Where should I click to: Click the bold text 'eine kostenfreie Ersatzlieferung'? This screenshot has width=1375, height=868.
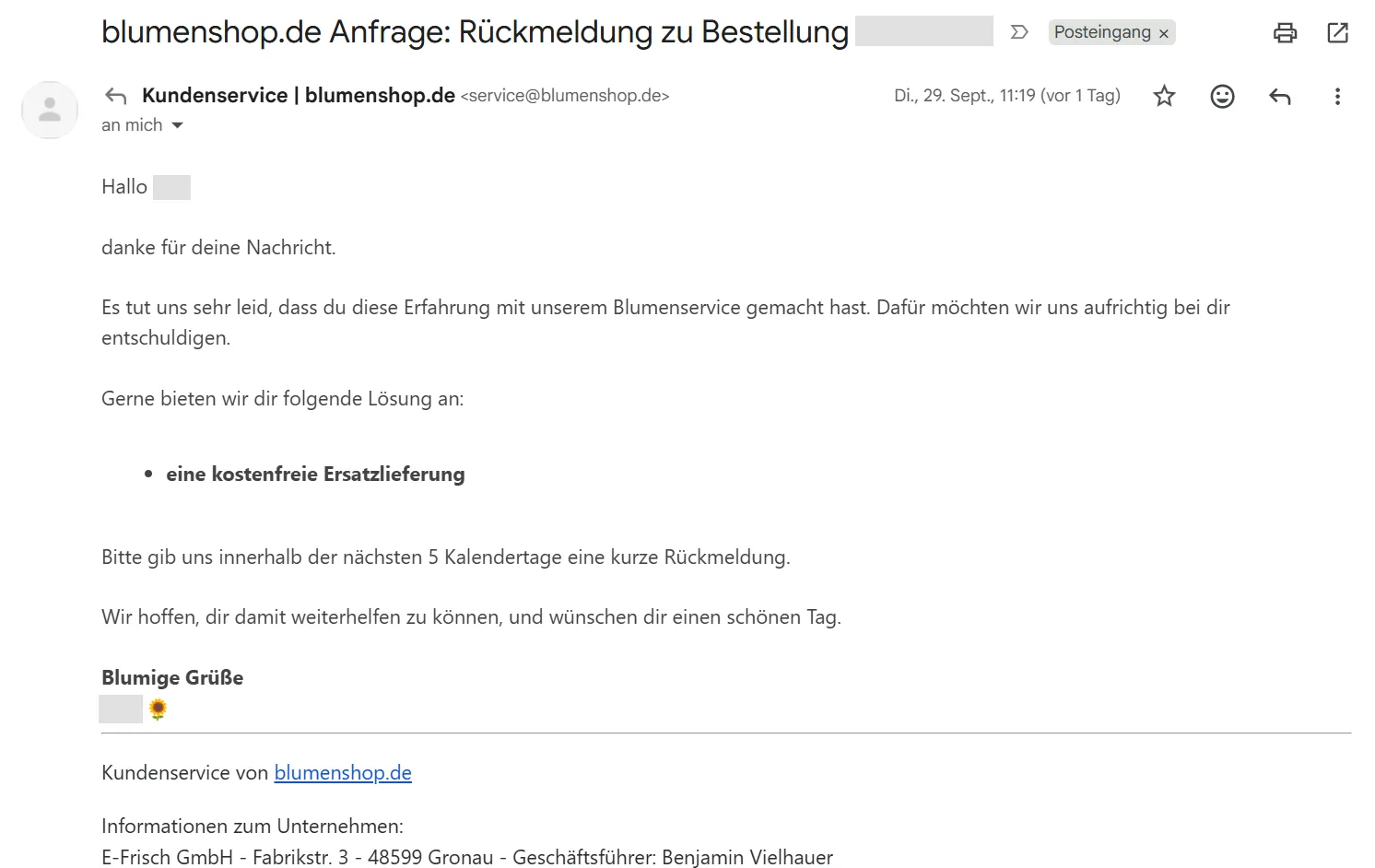(x=315, y=475)
